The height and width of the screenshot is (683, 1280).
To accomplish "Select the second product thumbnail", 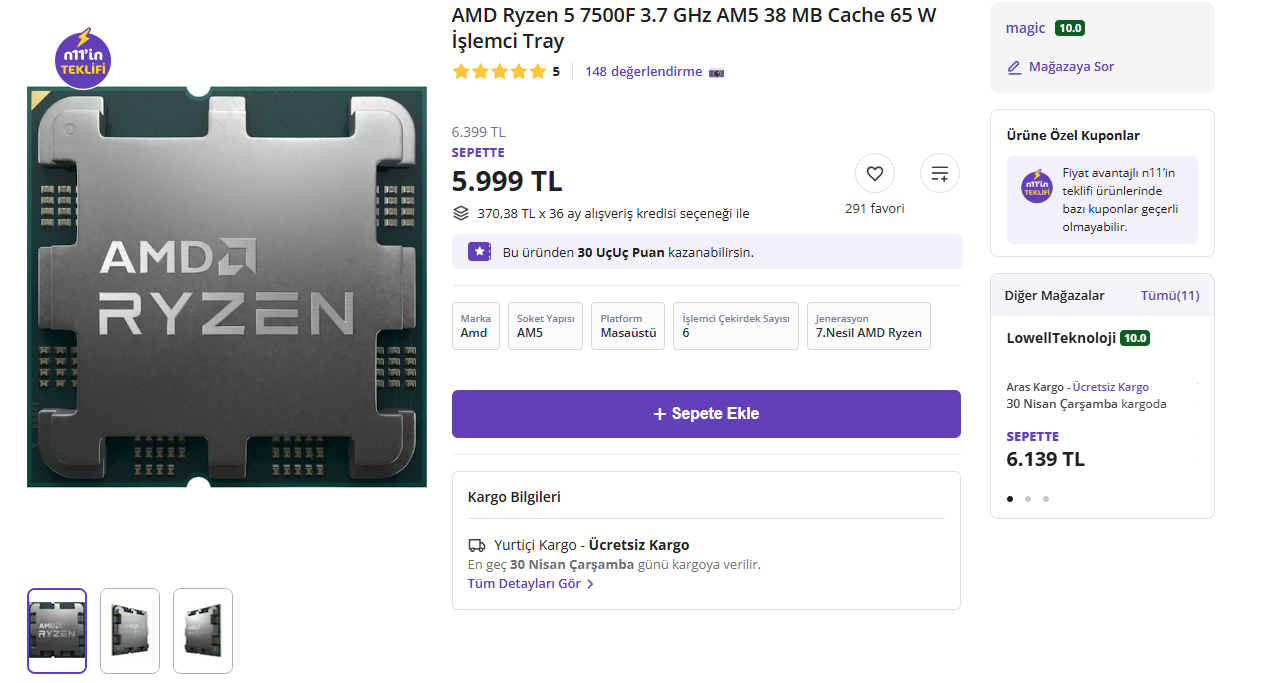I will pos(130,630).
